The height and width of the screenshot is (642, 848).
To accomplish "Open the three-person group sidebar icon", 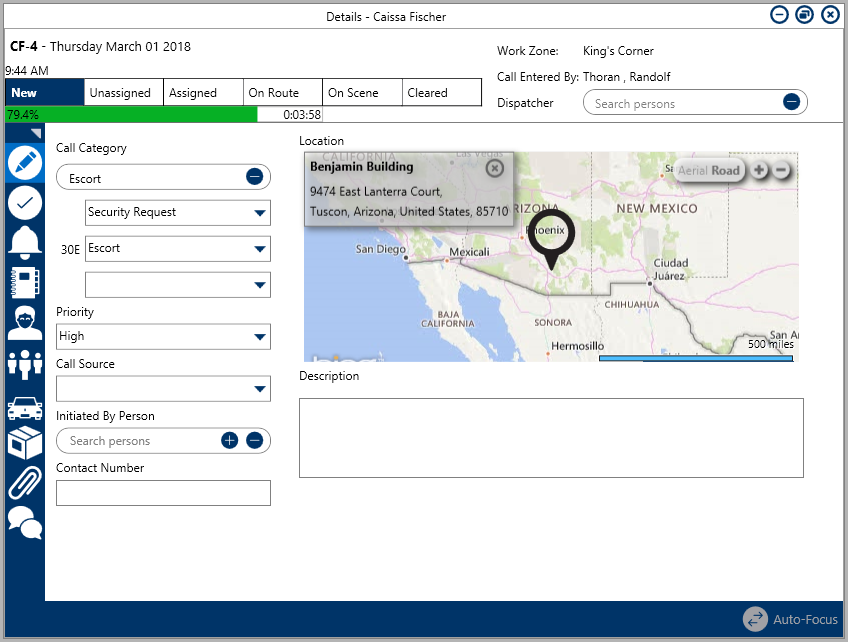I will point(25,364).
